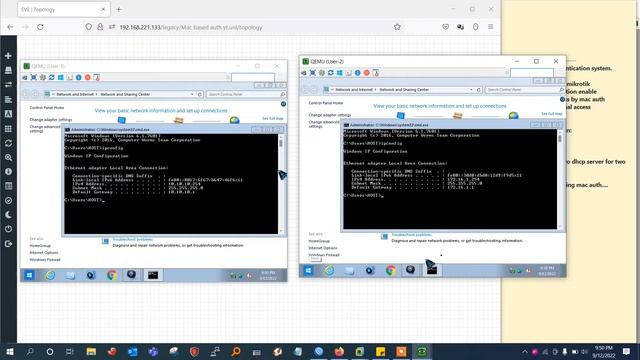640x360 pixels.
Task: Open Chrome in QEMU (User-2) guest taskbar
Action: pyautogui.click(x=391, y=270)
